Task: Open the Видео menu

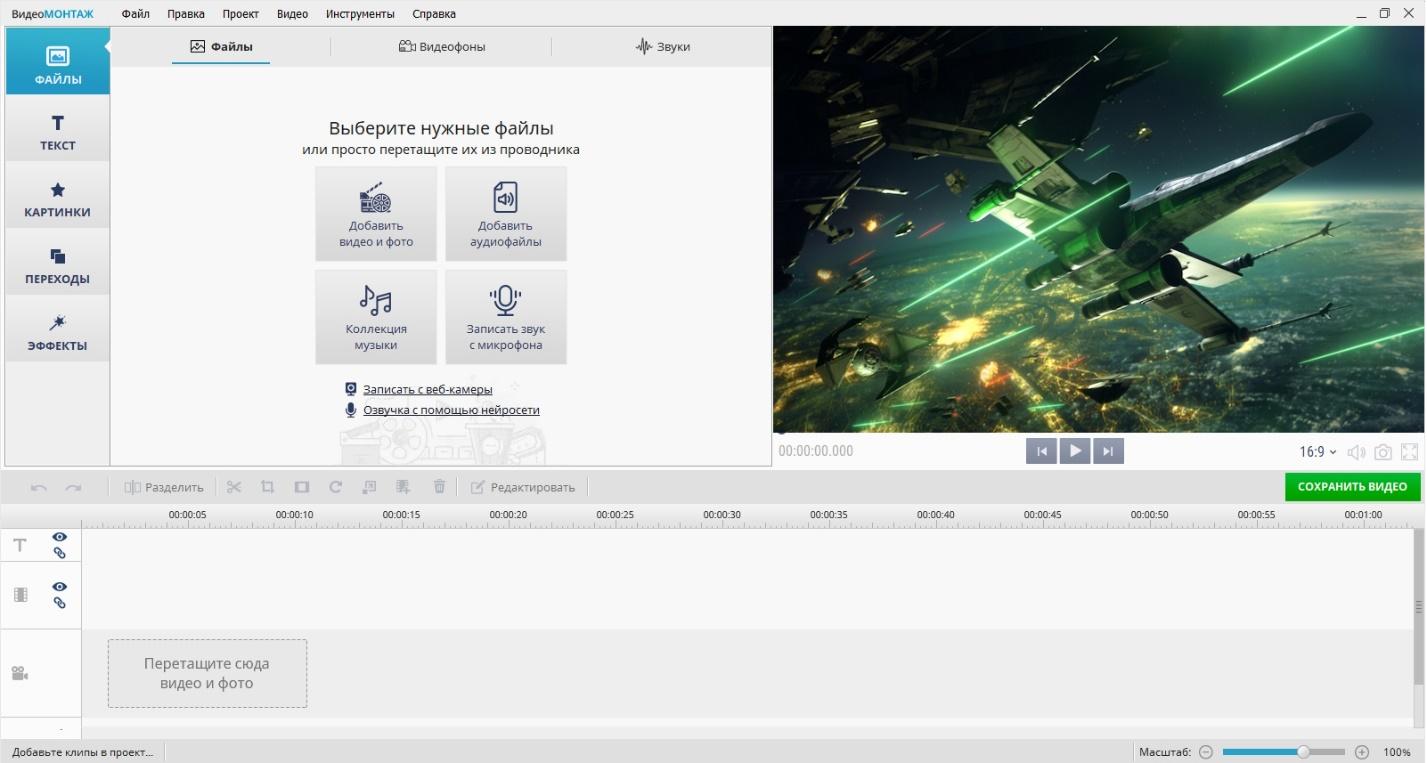Action: coord(292,14)
